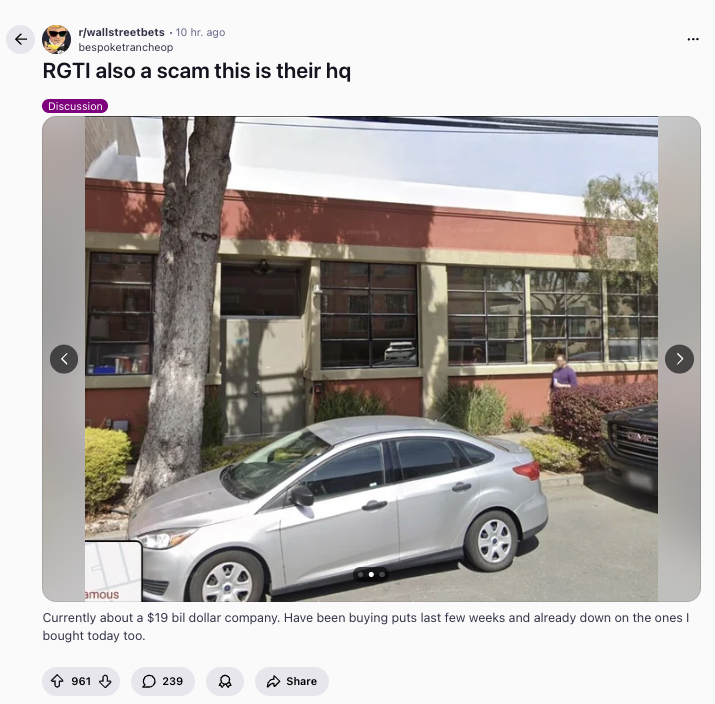The height and width of the screenshot is (704, 715).
Task: Give an award to this post
Action: [225, 681]
